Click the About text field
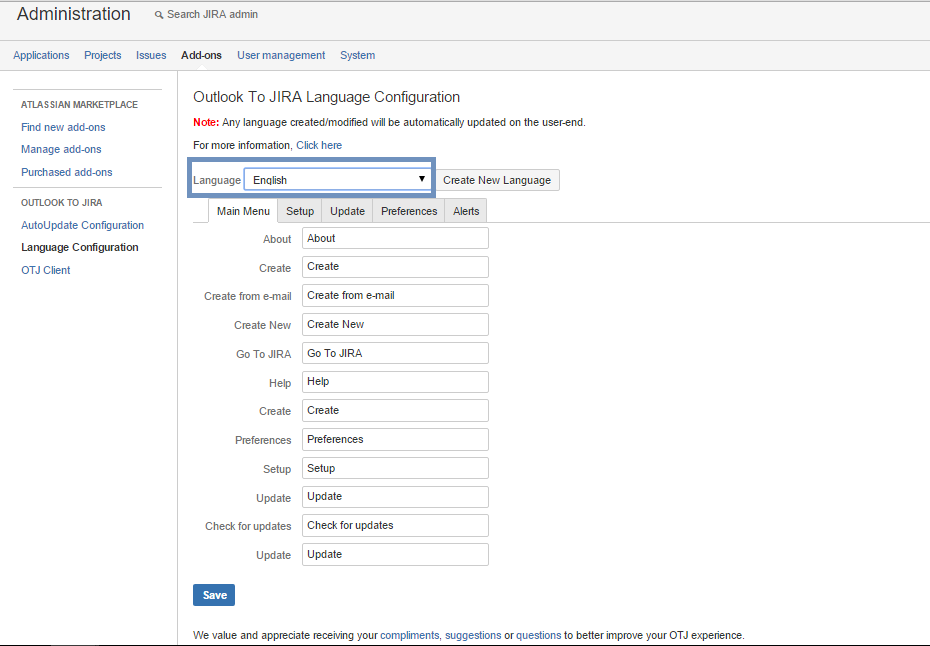930x646 pixels. click(396, 238)
